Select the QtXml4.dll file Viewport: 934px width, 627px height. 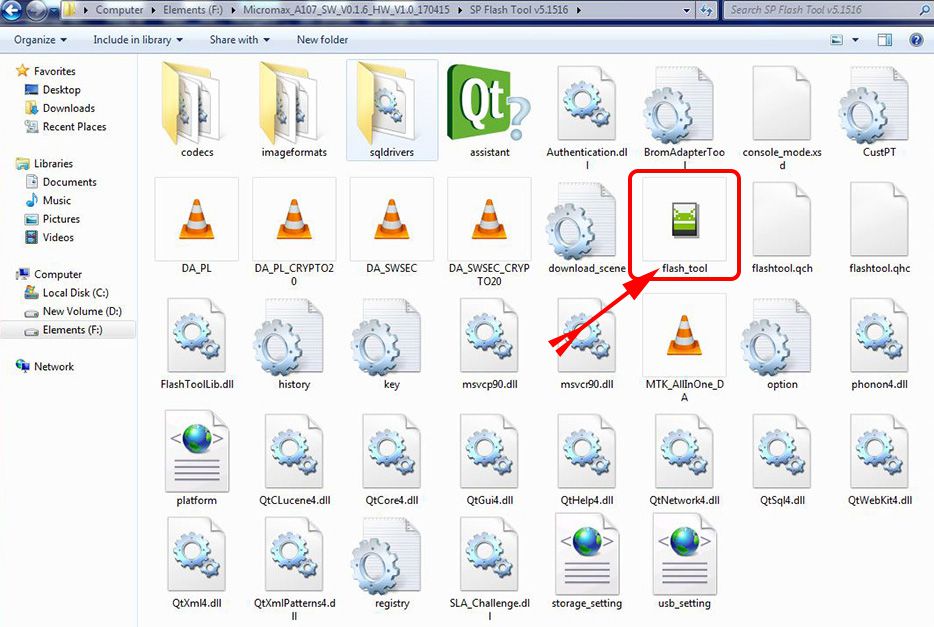(197, 563)
